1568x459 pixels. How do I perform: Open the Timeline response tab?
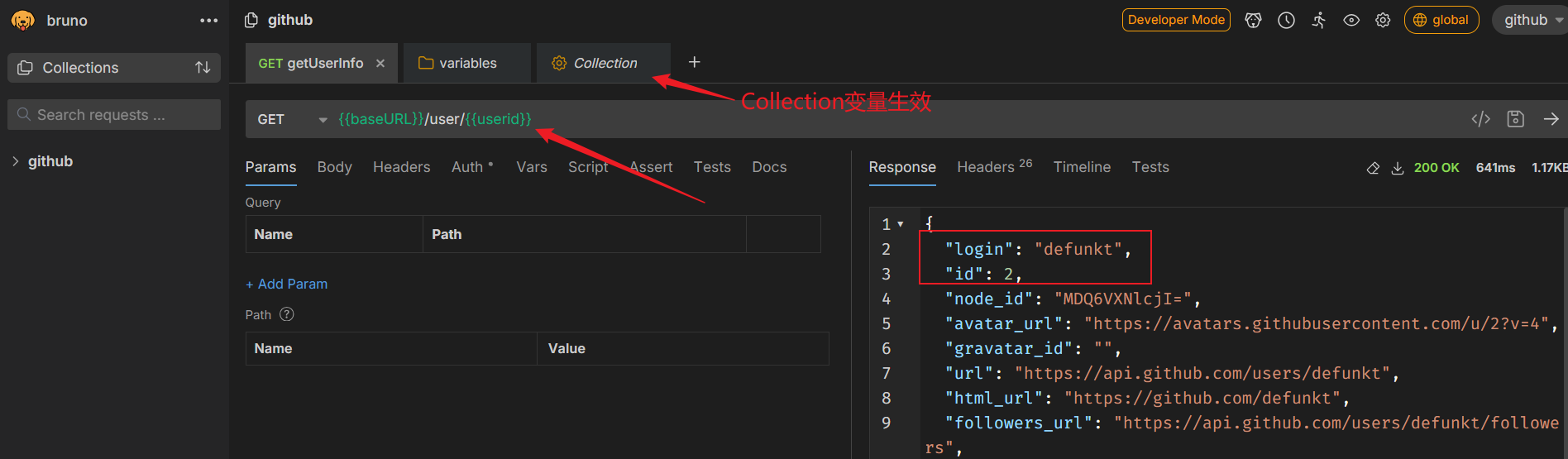click(1082, 167)
